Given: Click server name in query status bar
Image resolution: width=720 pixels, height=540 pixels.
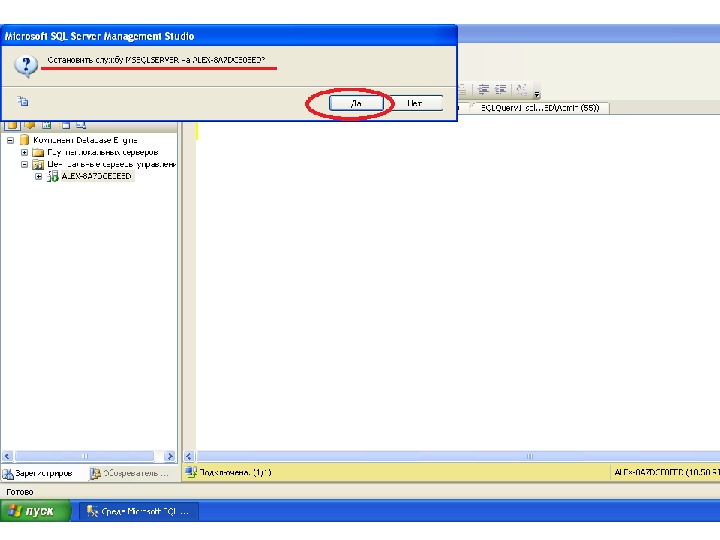Looking at the screenshot, I should 667,472.
